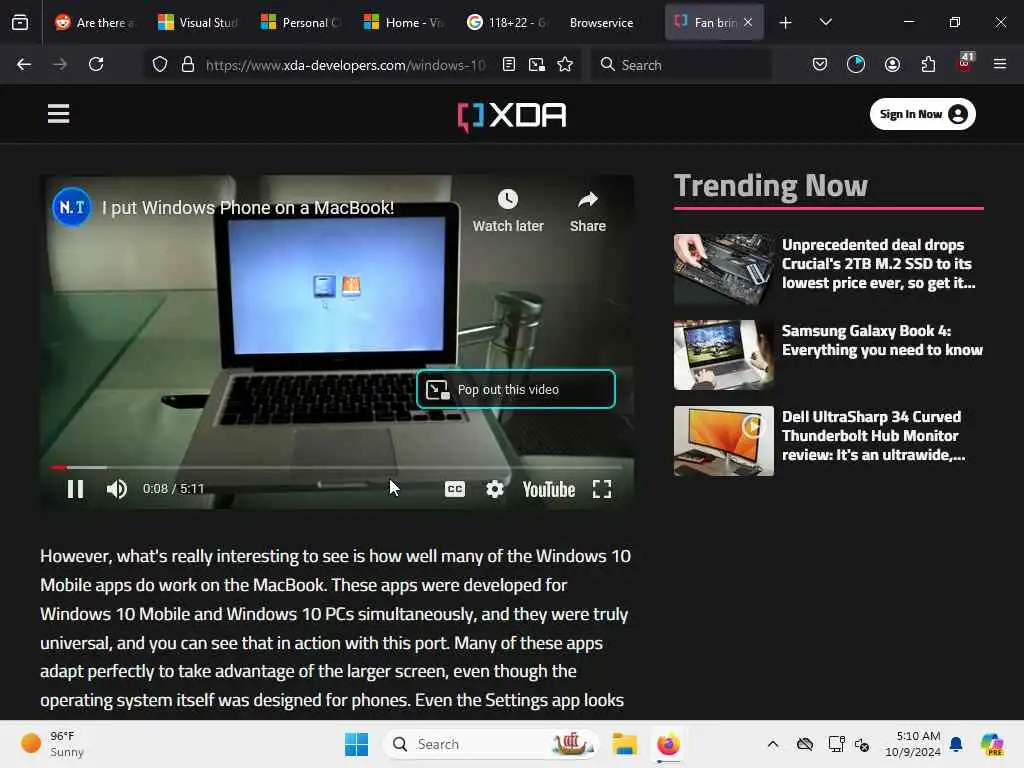View site security padlock info
Viewport: 1024px width, 768px height.
(x=188, y=65)
